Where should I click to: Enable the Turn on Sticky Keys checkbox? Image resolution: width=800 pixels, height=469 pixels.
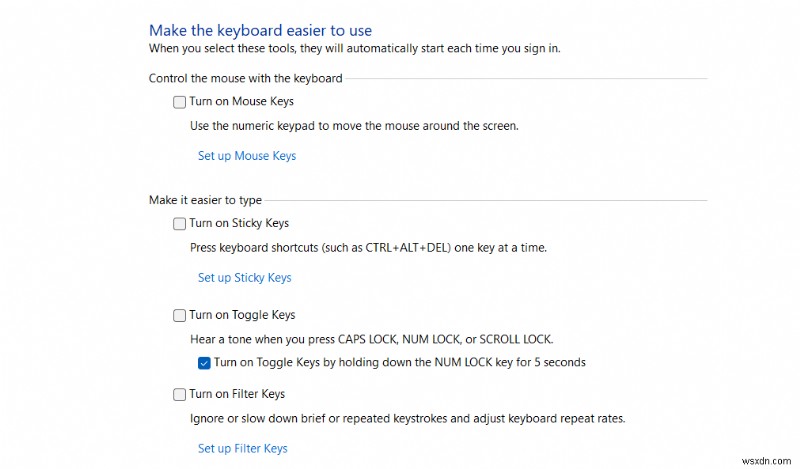point(180,224)
